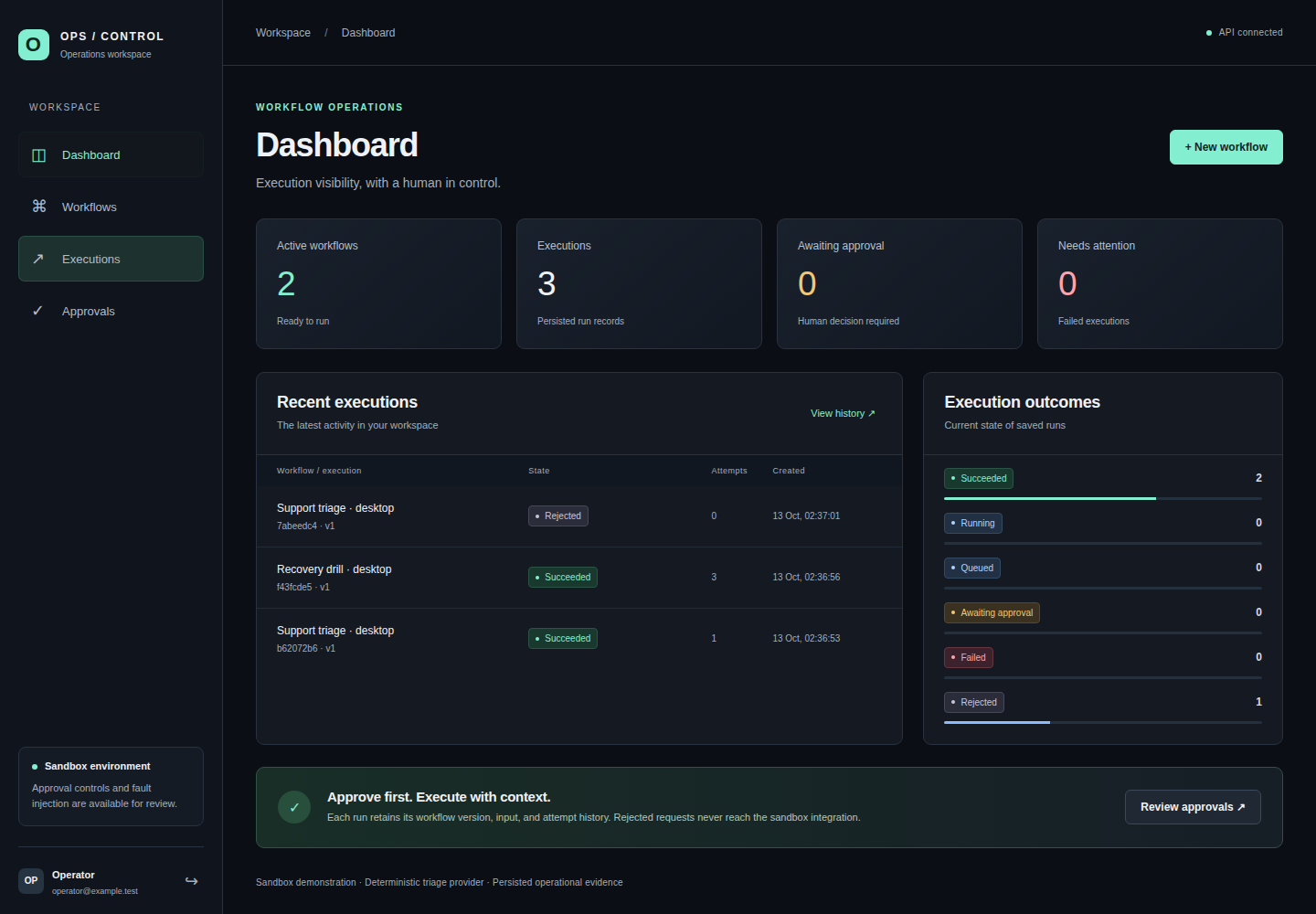Screen dimensions: 1316x914
Task: Click the Rejected outcome badge in Execution outcomes
Action: [974, 702]
